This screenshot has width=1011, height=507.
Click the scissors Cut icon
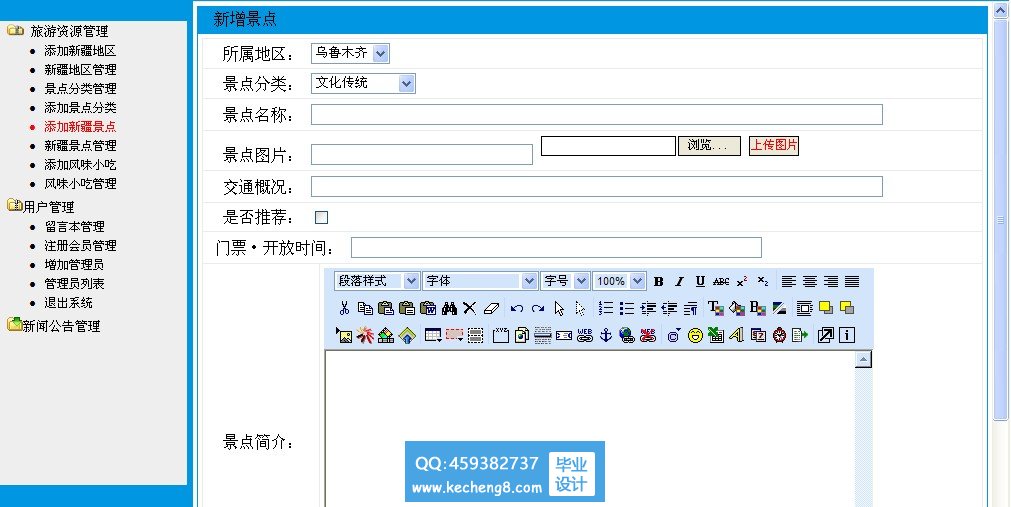point(344,308)
